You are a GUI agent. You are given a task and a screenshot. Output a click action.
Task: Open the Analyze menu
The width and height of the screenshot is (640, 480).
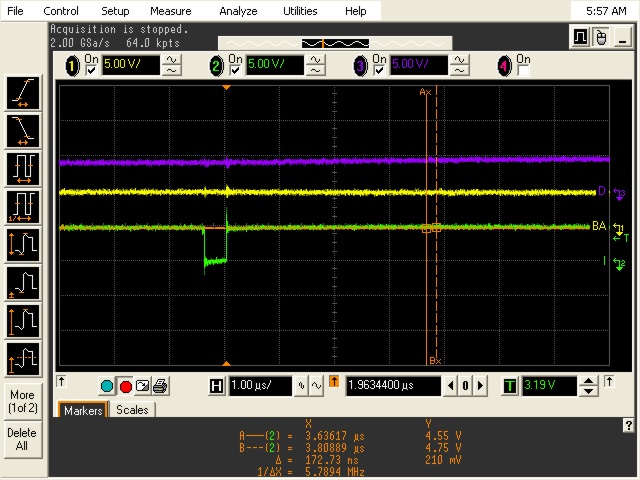(x=238, y=11)
